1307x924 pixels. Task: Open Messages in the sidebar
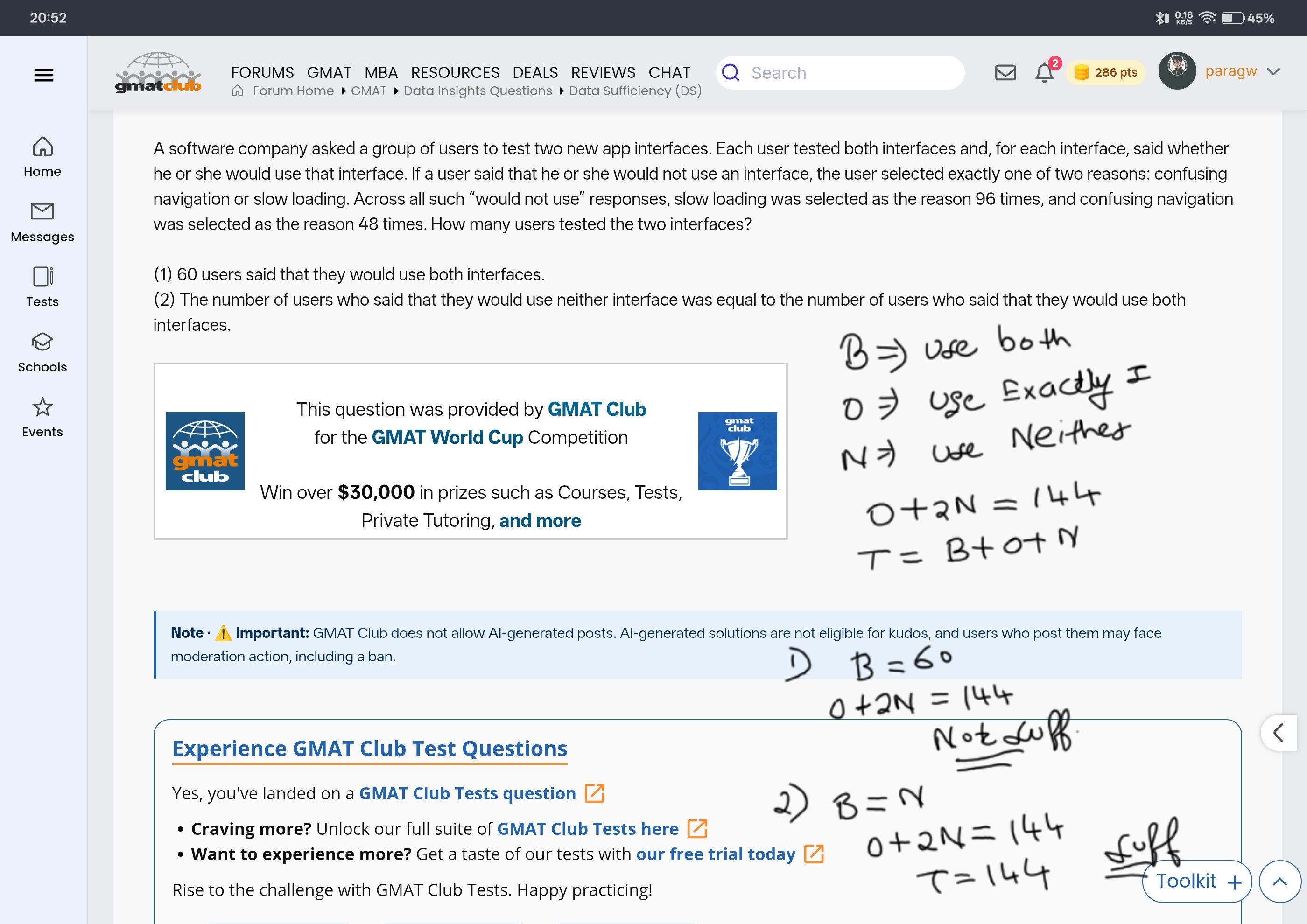(42, 223)
